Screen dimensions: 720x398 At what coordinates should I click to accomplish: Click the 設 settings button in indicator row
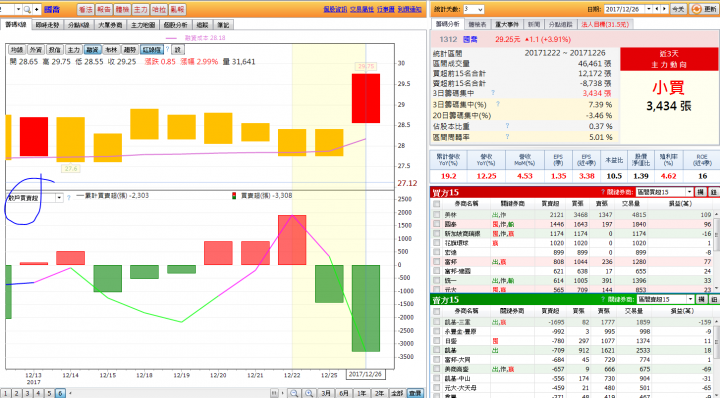(x=178, y=50)
